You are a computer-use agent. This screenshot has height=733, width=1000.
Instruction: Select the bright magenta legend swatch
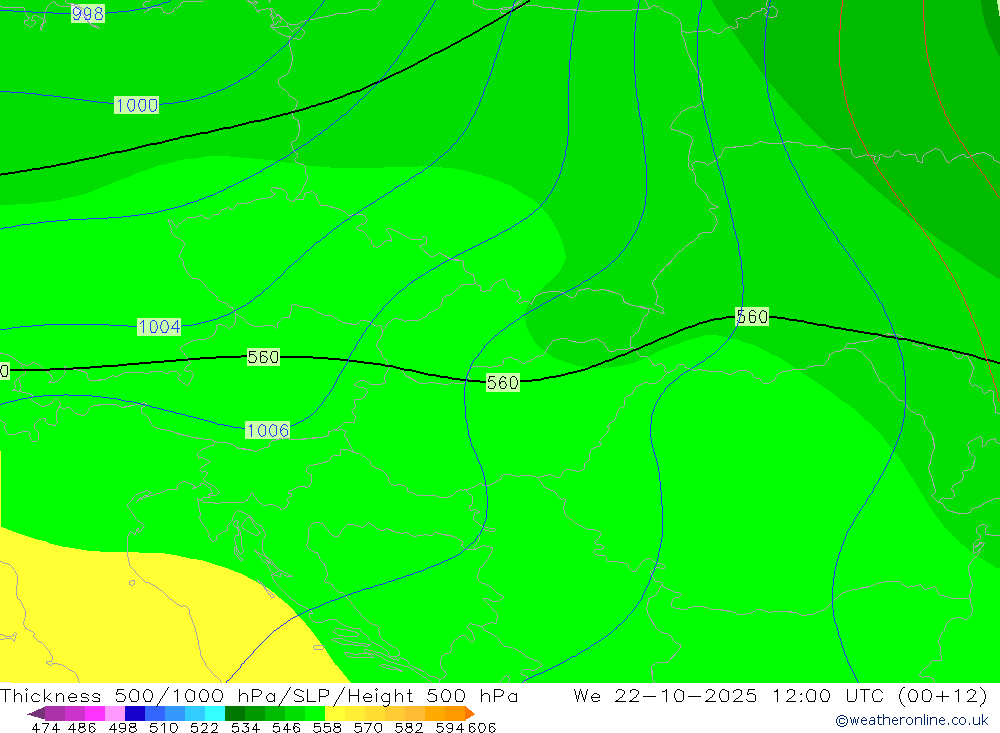point(94,713)
